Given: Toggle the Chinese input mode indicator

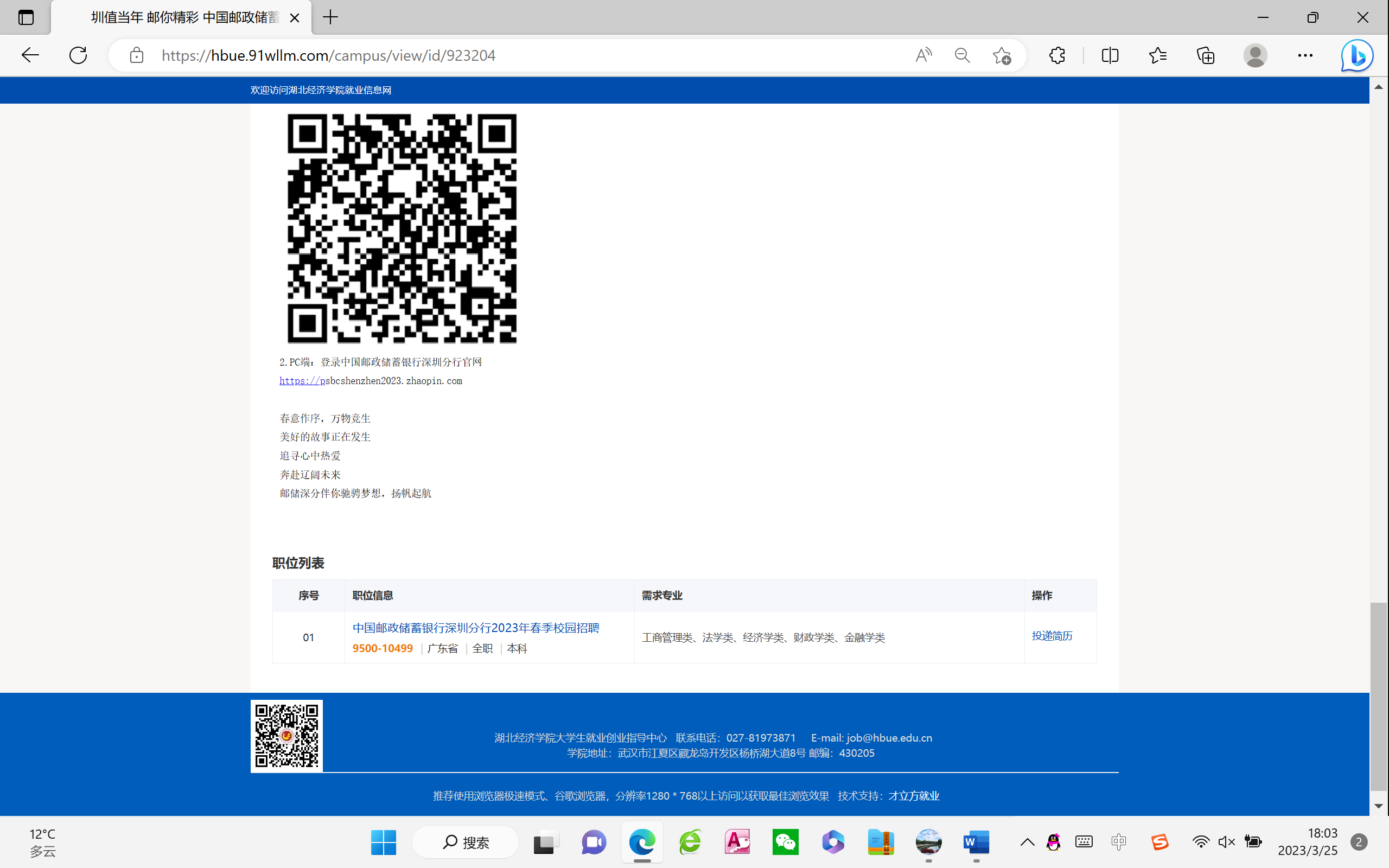Looking at the screenshot, I should (1119, 842).
